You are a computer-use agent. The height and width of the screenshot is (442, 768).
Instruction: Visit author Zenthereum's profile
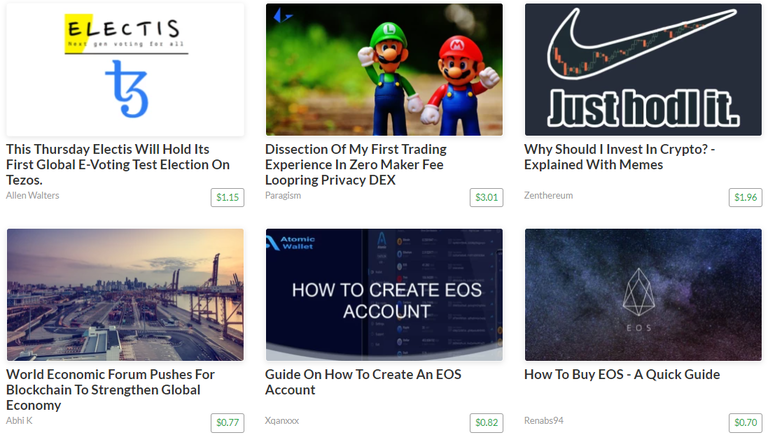point(548,195)
